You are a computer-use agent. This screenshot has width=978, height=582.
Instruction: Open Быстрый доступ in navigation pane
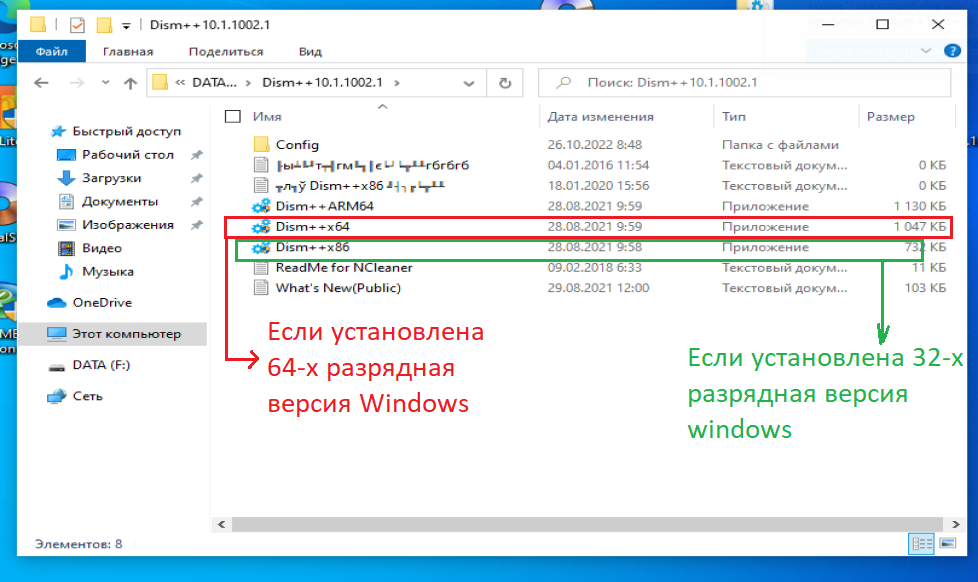(127, 131)
